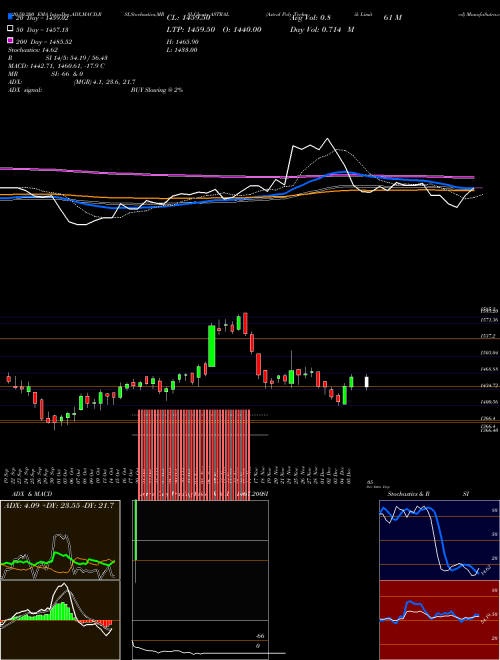Click the blue 20 Day EMA legend swatch
The image size is (500, 660).
point(10,17)
